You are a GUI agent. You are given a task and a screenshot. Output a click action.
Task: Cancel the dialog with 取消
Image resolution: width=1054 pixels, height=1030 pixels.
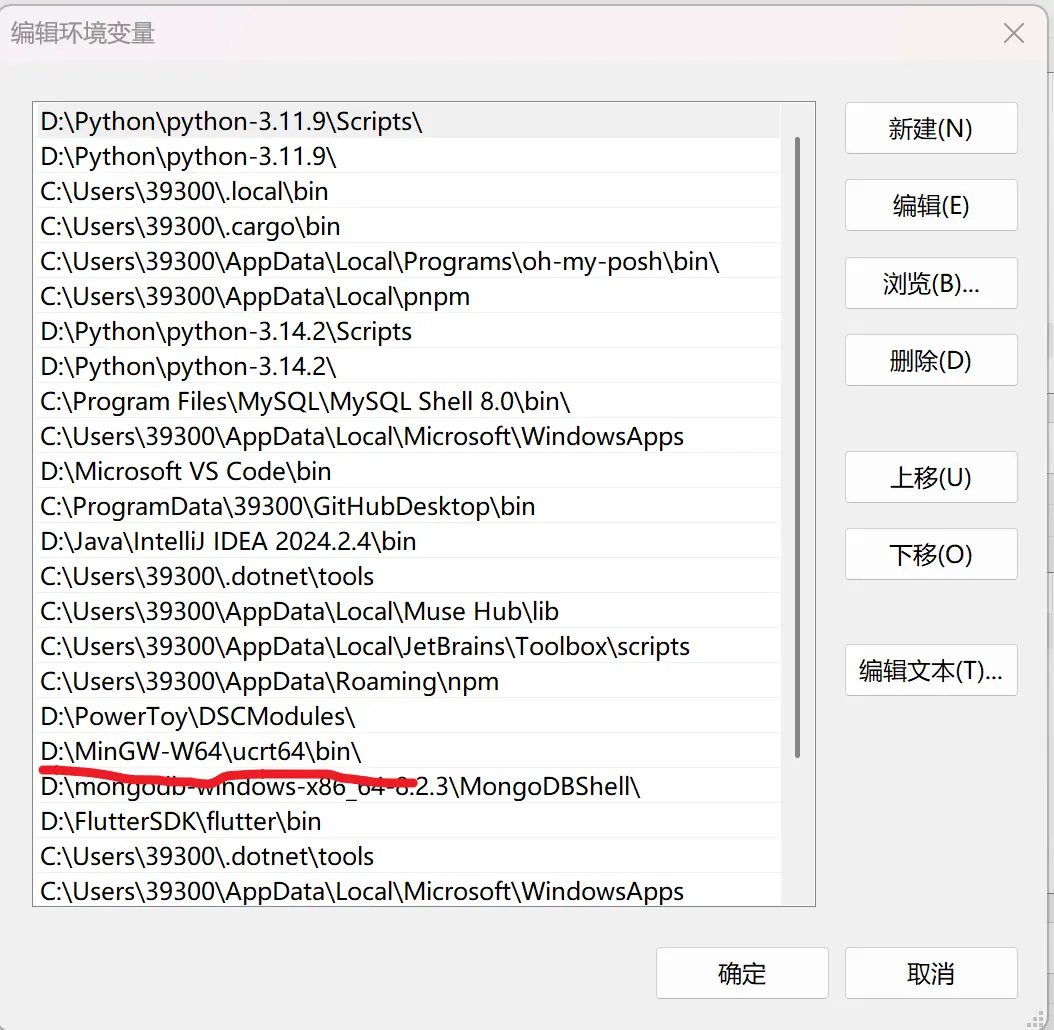point(931,973)
